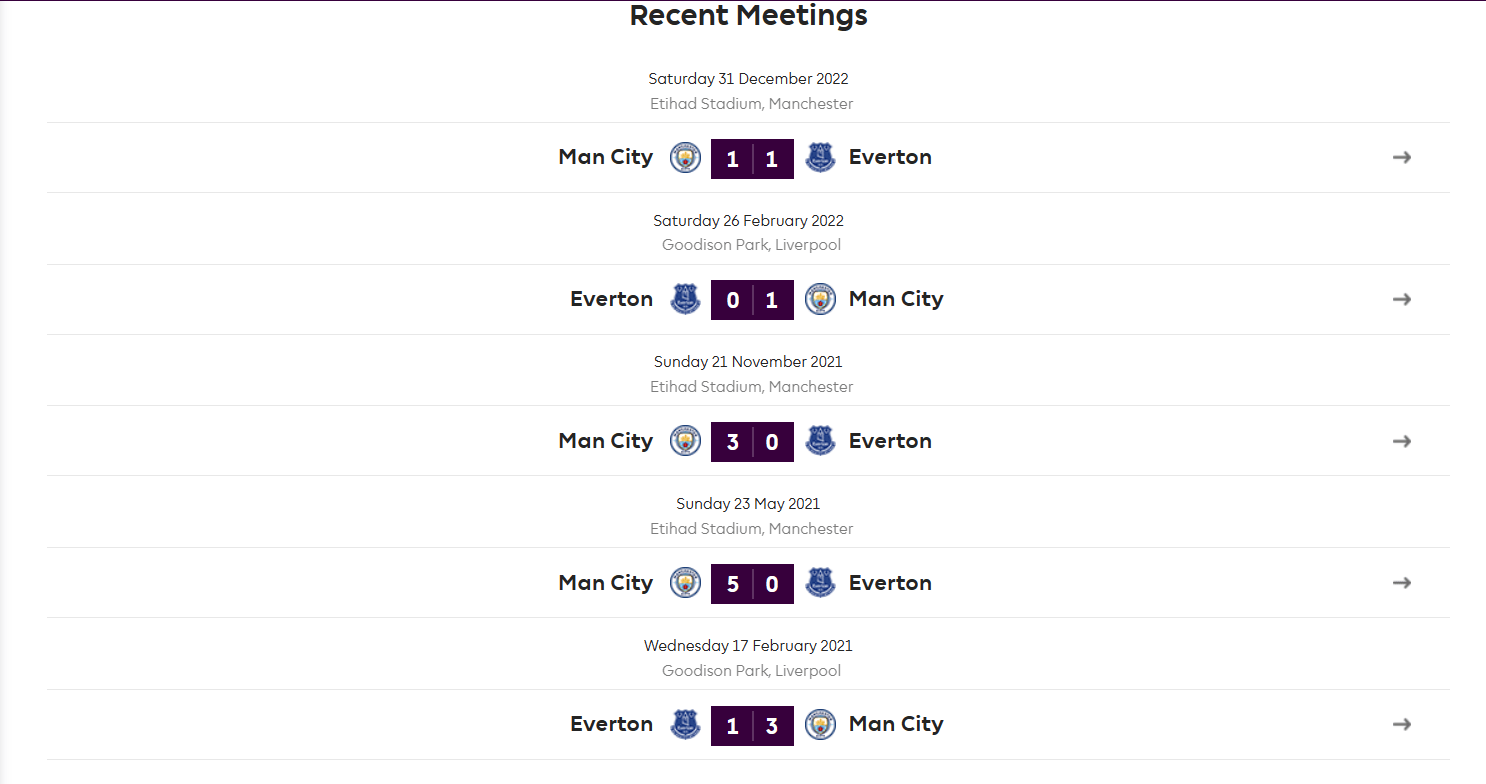Click Everton crest in 31 December 2022 match
Image resolution: width=1486 pixels, height=784 pixels.
pos(820,158)
